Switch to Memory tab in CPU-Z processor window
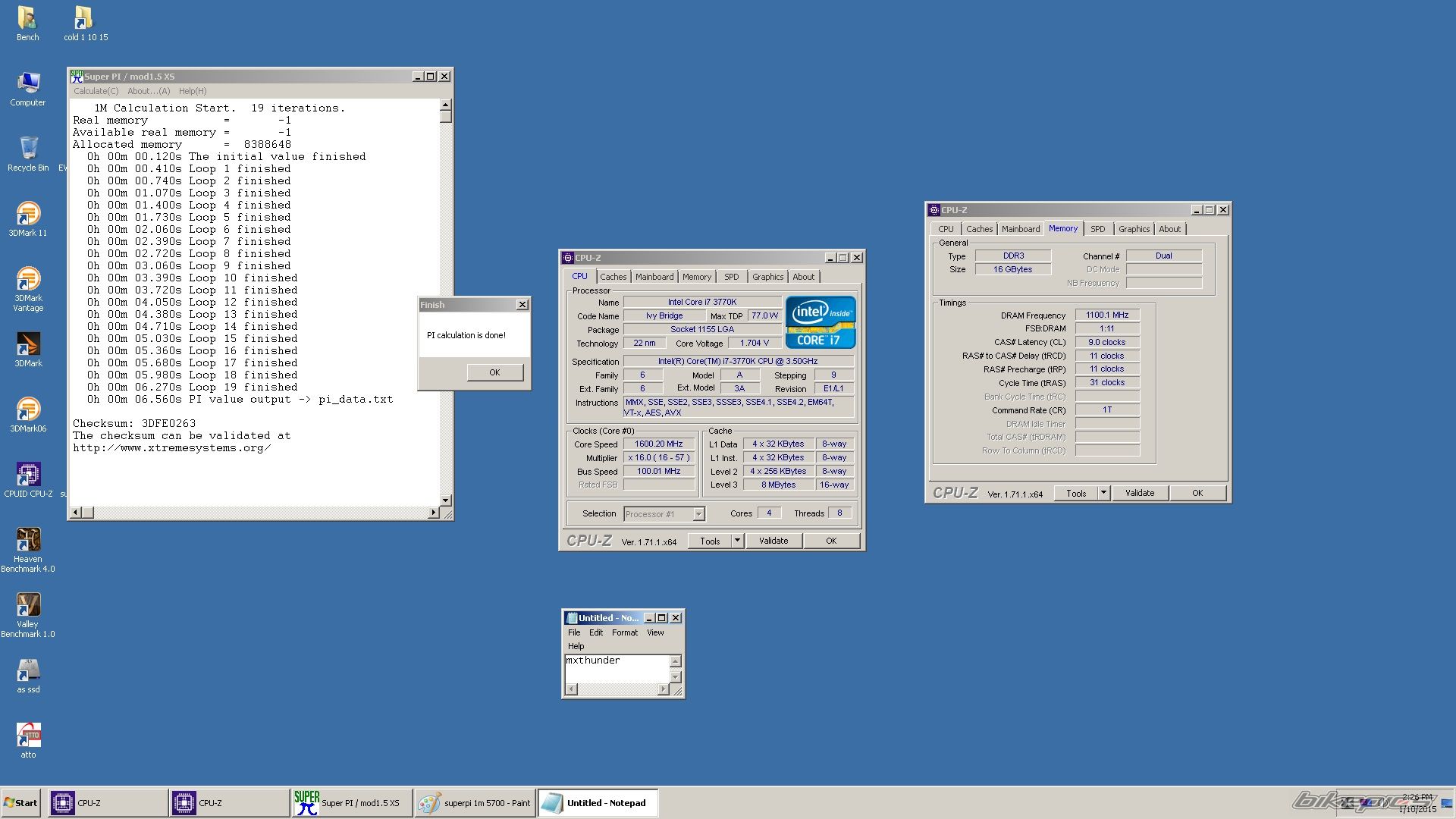 (x=697, y=277)
